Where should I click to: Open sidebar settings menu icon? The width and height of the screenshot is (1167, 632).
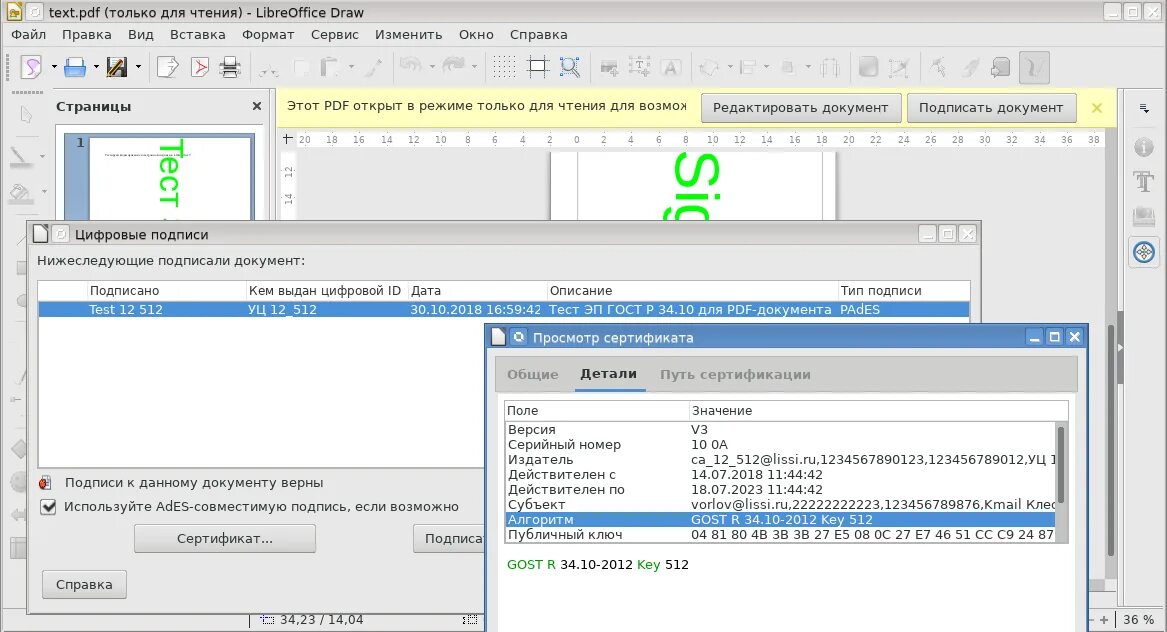(x=1144, y=109)
